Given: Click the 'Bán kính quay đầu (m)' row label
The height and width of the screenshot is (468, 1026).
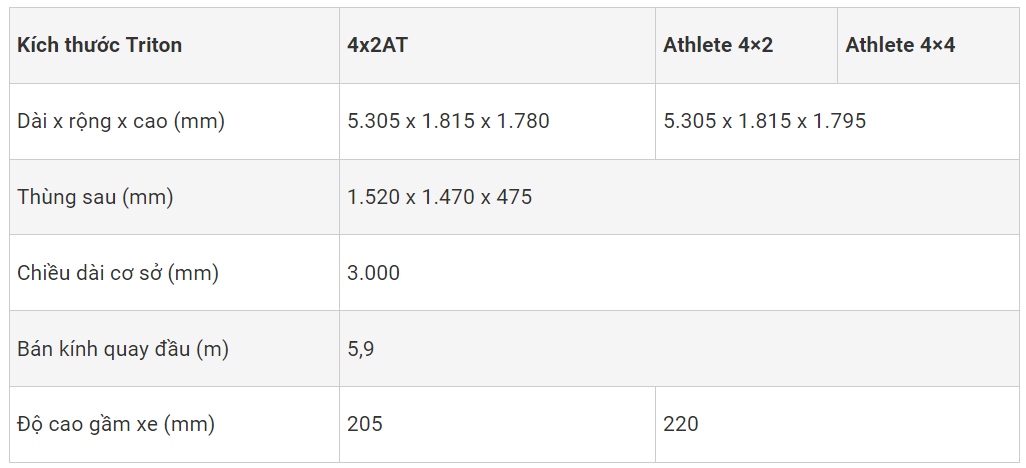Looking at the screenshot, I should coord(123,349).
